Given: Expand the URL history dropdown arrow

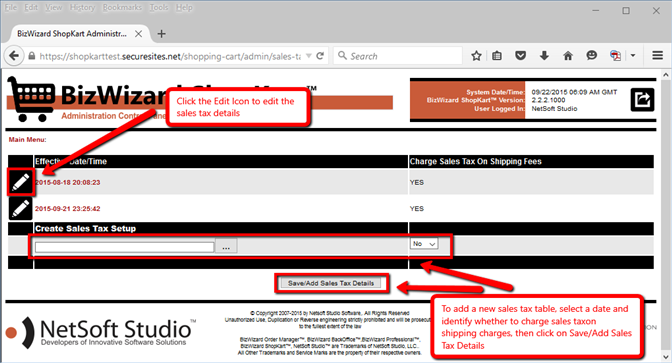Looking at the screenshot, I should coord(309,56).
